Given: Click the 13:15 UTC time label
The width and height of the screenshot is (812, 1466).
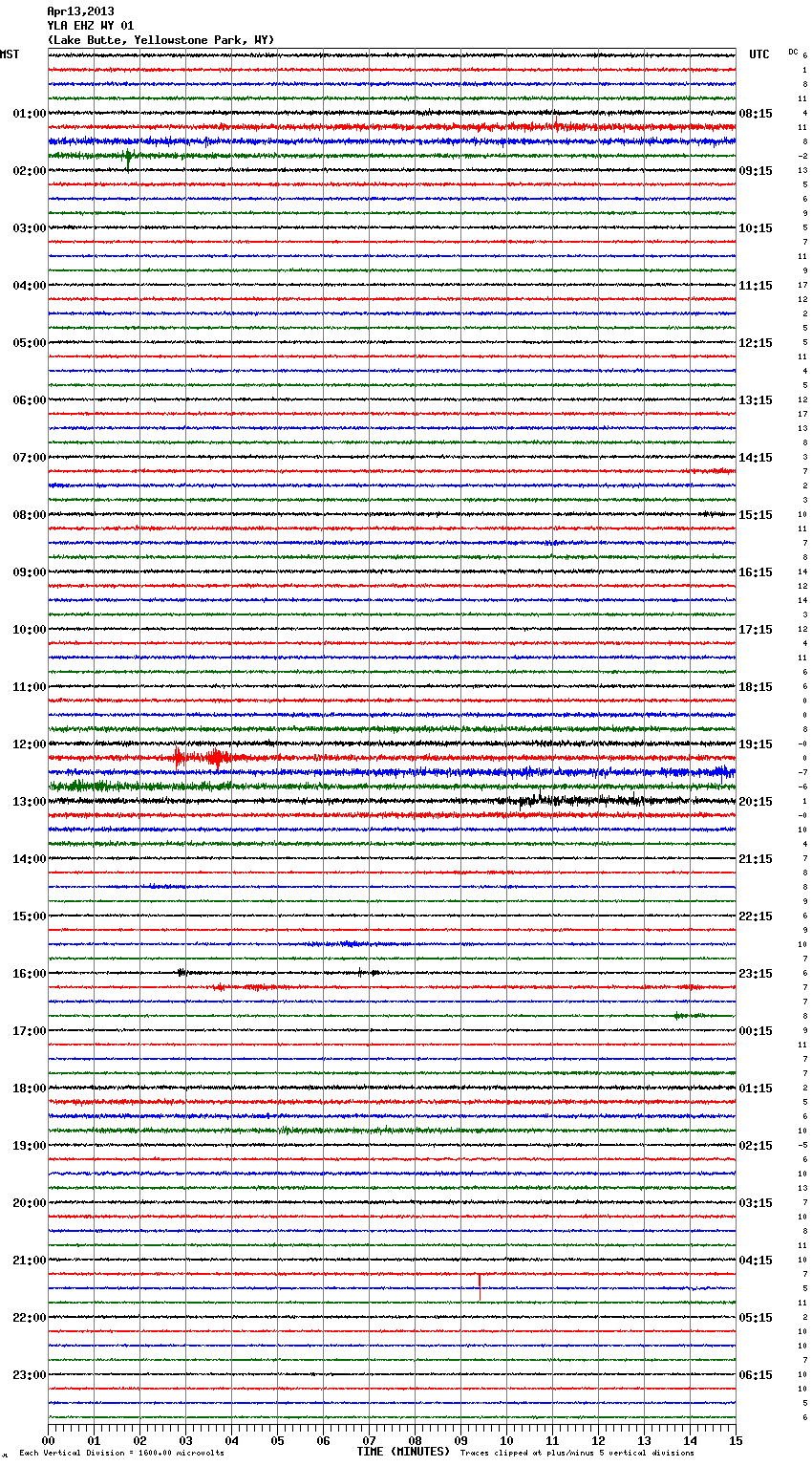Looking at the screenshot, I should (756, 400).
